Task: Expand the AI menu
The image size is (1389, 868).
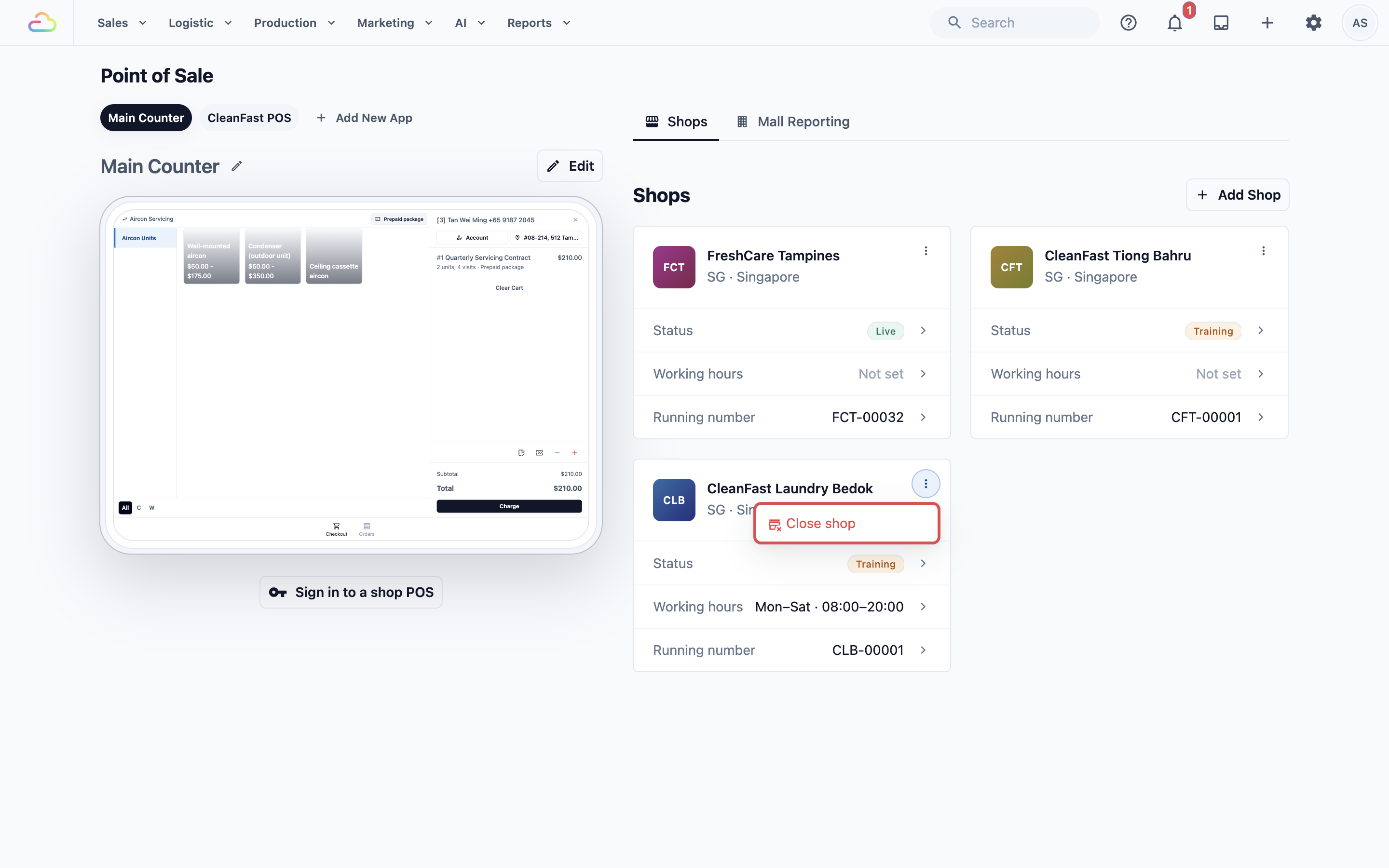Action: tap(470, 23)
